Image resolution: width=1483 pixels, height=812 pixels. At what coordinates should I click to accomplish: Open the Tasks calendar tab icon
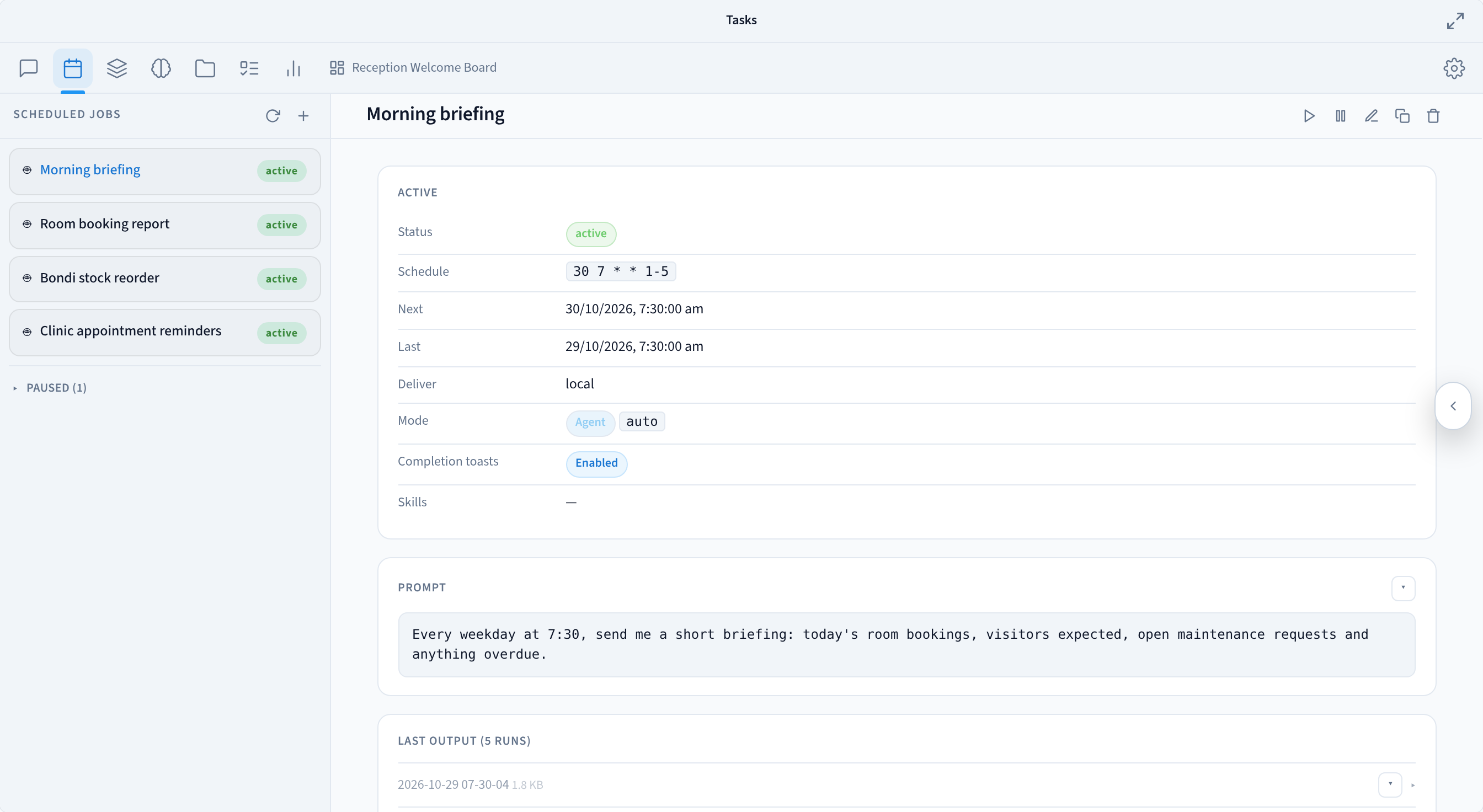pyautogui.click(x=72, y=68)
